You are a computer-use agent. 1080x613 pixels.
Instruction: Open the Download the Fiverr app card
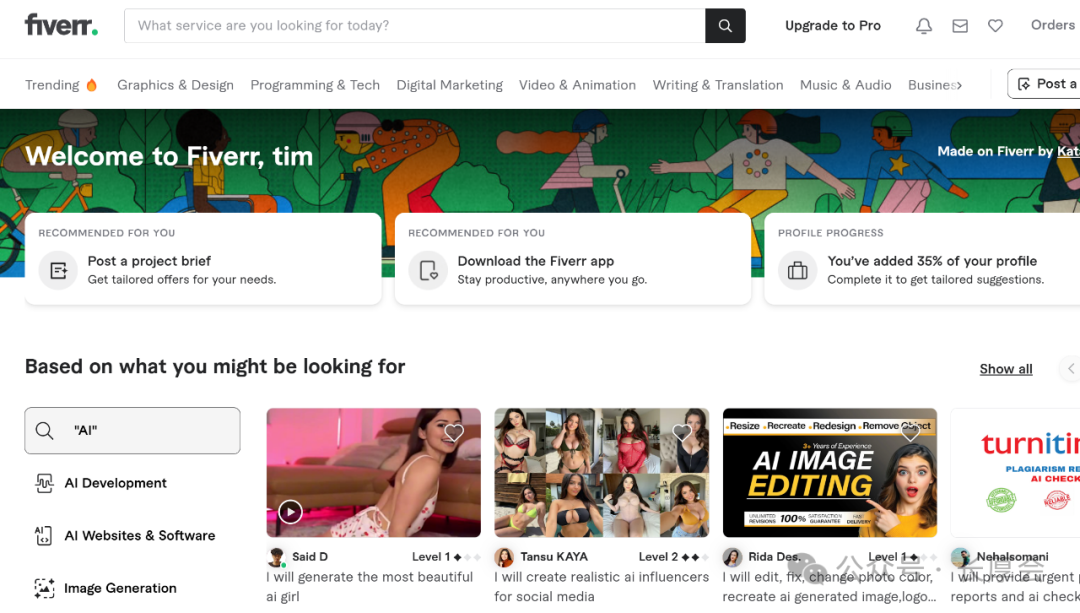pos(573,259)
